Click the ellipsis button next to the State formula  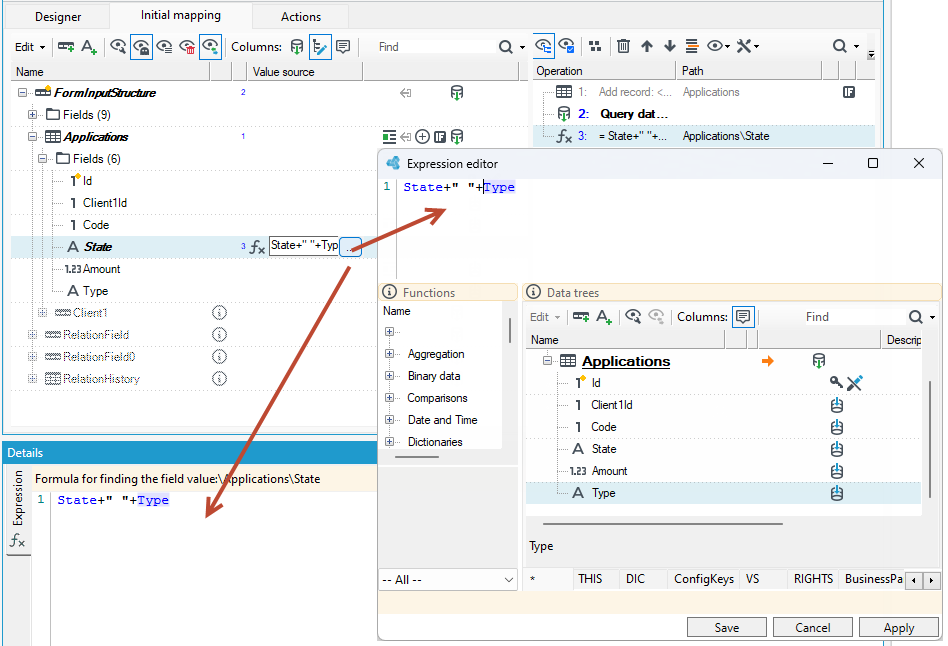coord(351,247)
